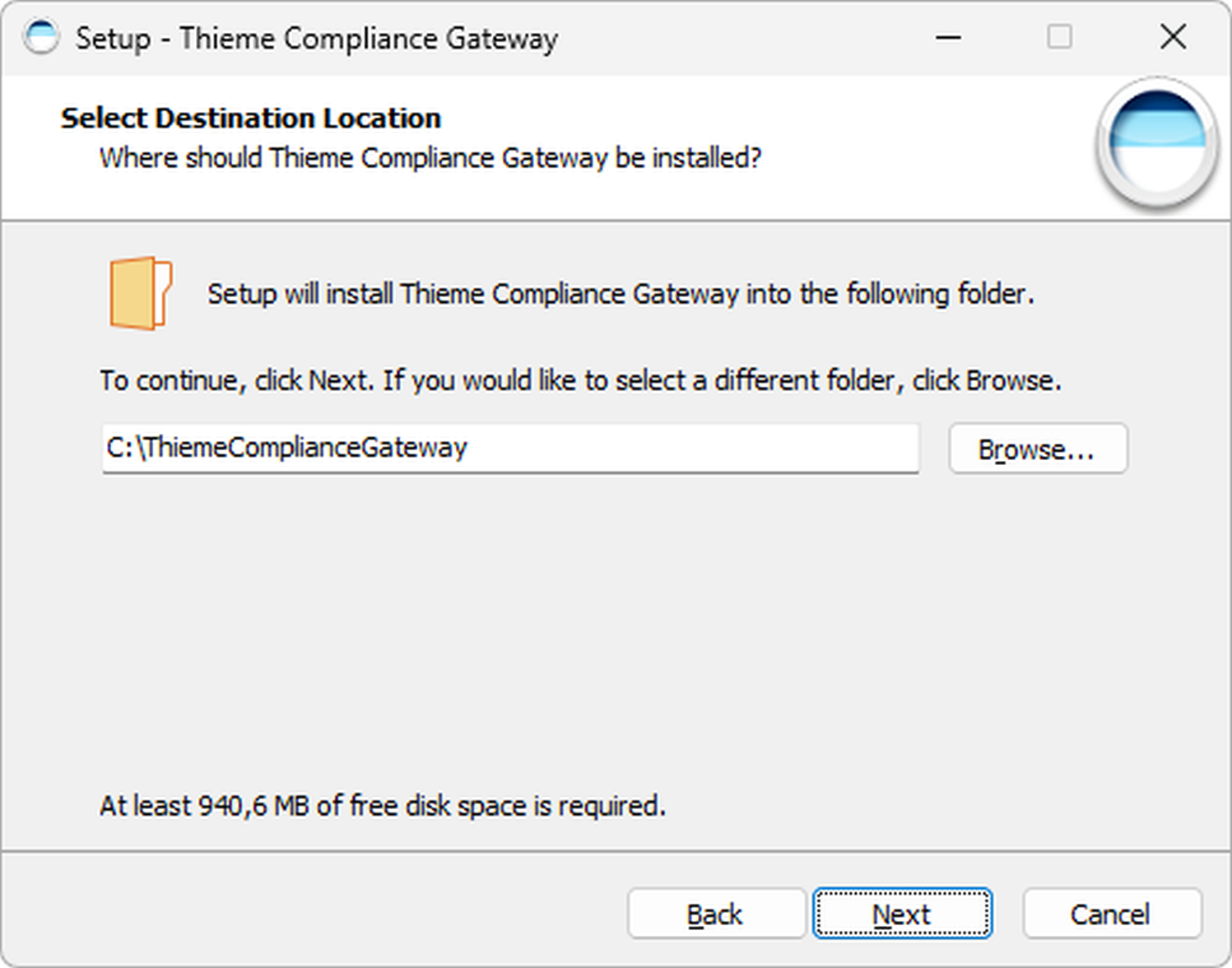1232x968 pixels.
Task: Go Back to the previous setup step
Action: click(715, 914)
